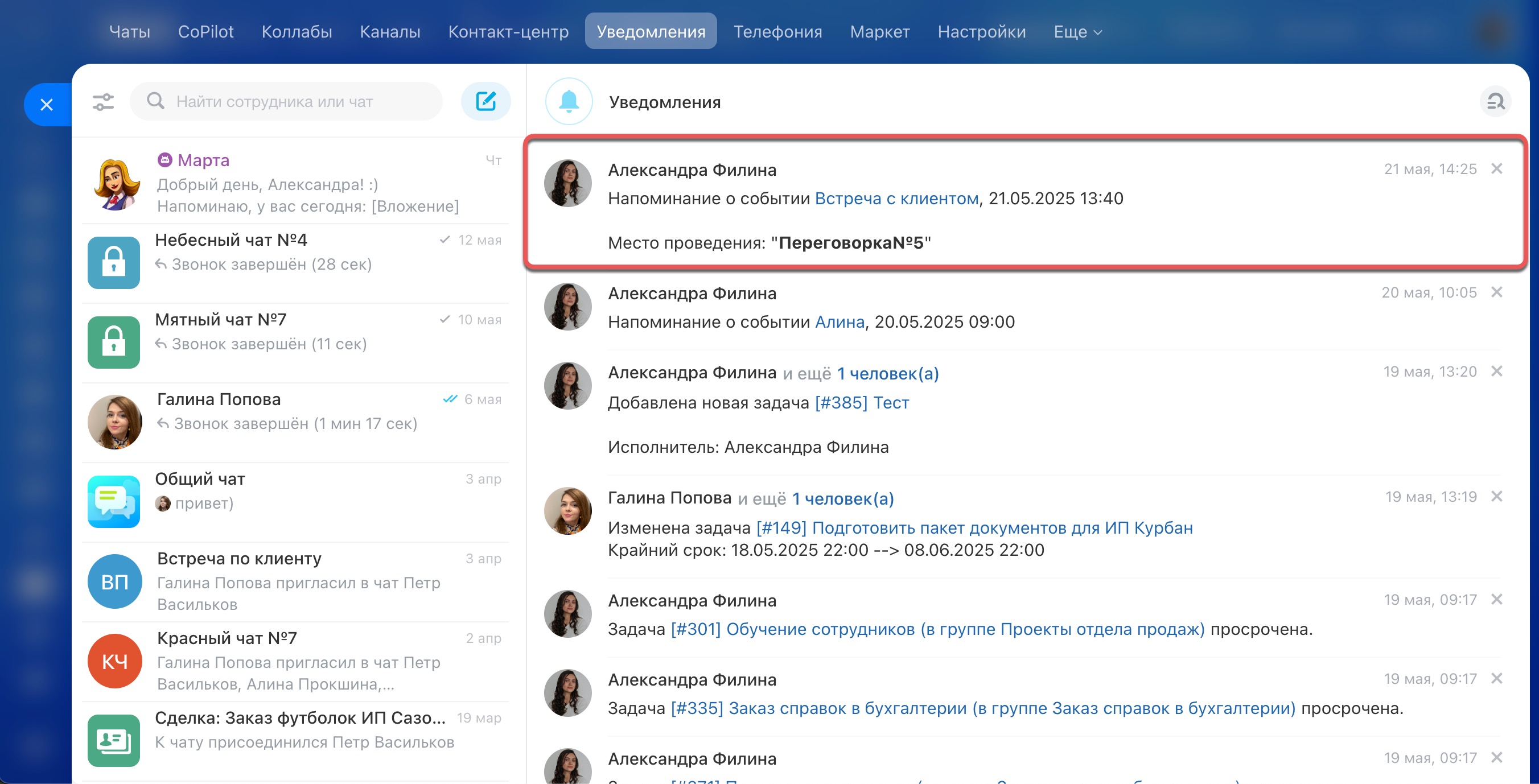This screenshot has width=1539, height=784.
Task: Click the chat filter sliders icon
Action: tap(104, 101)
